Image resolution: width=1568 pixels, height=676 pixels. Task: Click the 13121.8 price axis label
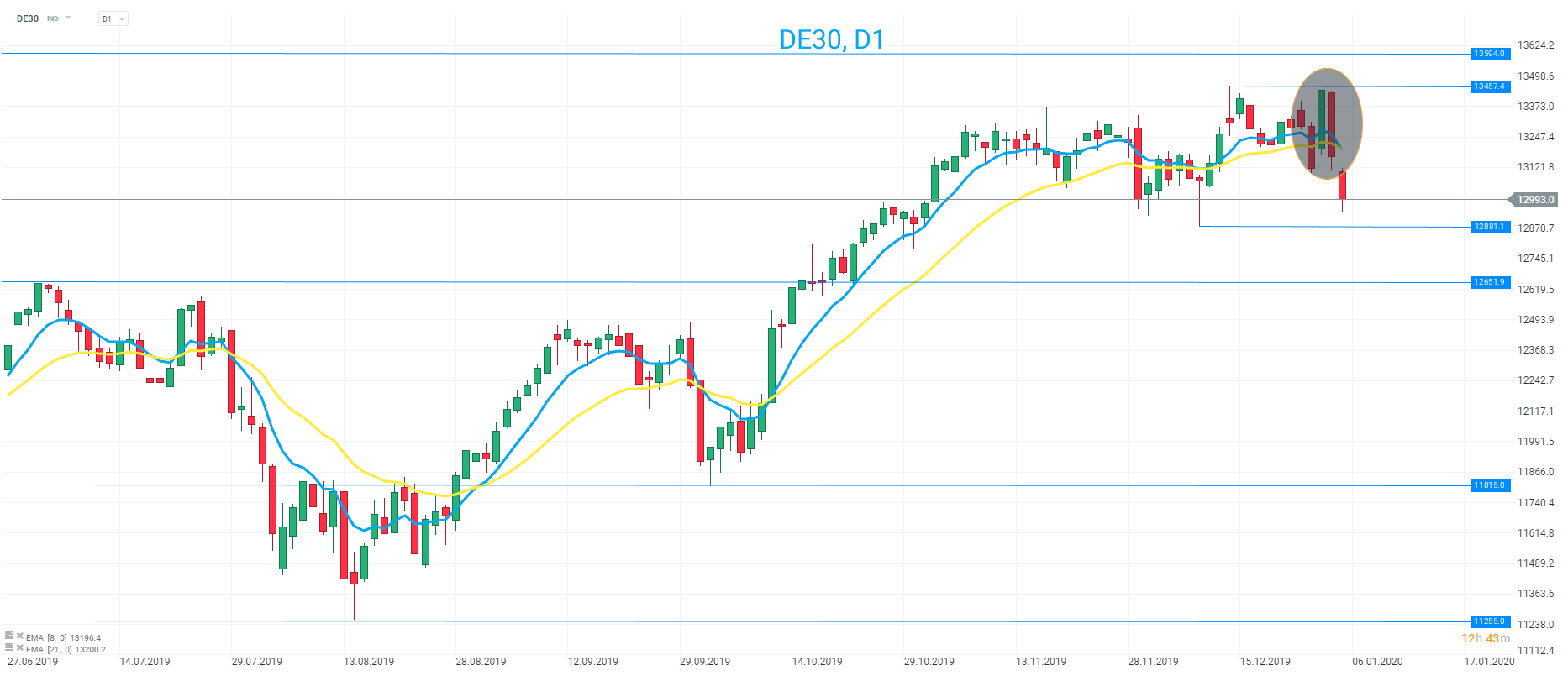click(x=1536, y=167)
